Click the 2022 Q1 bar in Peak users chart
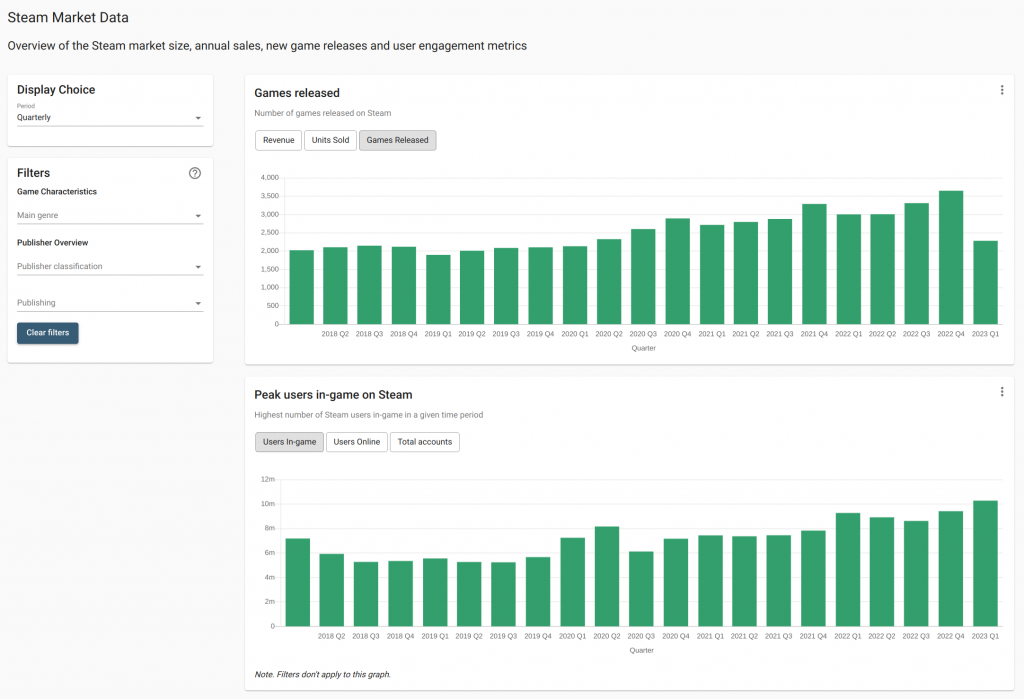Viewport: 1024px width, 699px height. (848, 570)
